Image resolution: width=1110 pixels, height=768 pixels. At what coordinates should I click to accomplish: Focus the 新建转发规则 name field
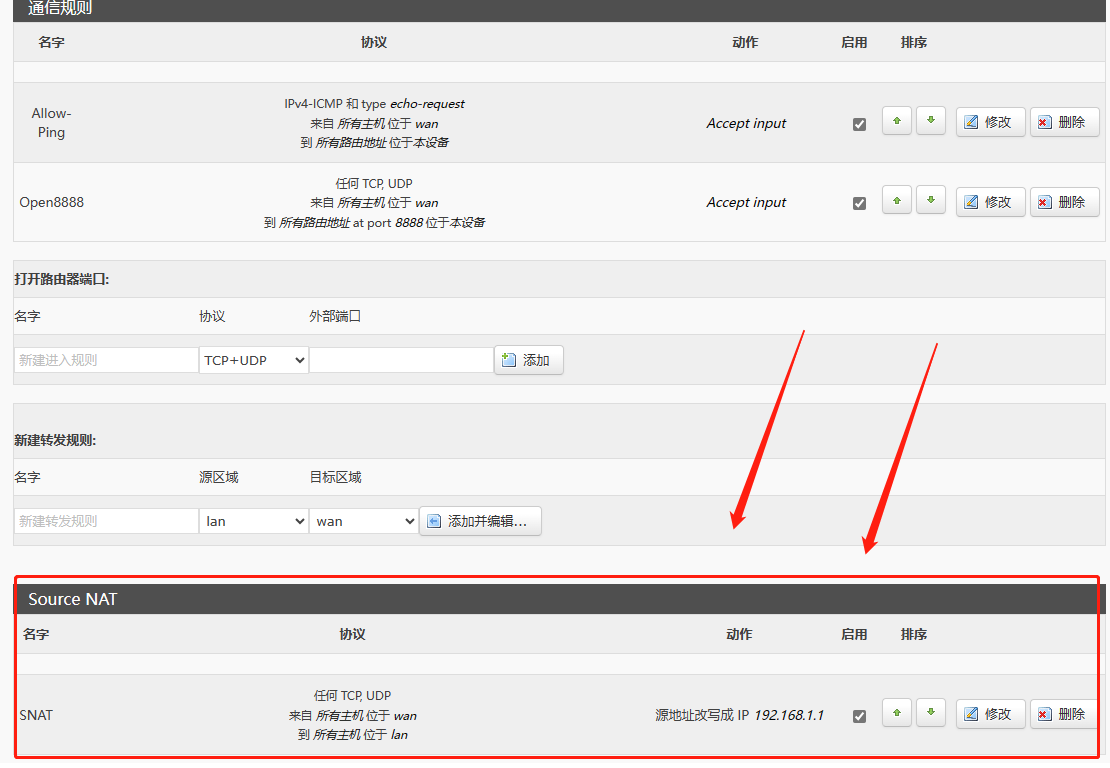click(x=106, y=521)
